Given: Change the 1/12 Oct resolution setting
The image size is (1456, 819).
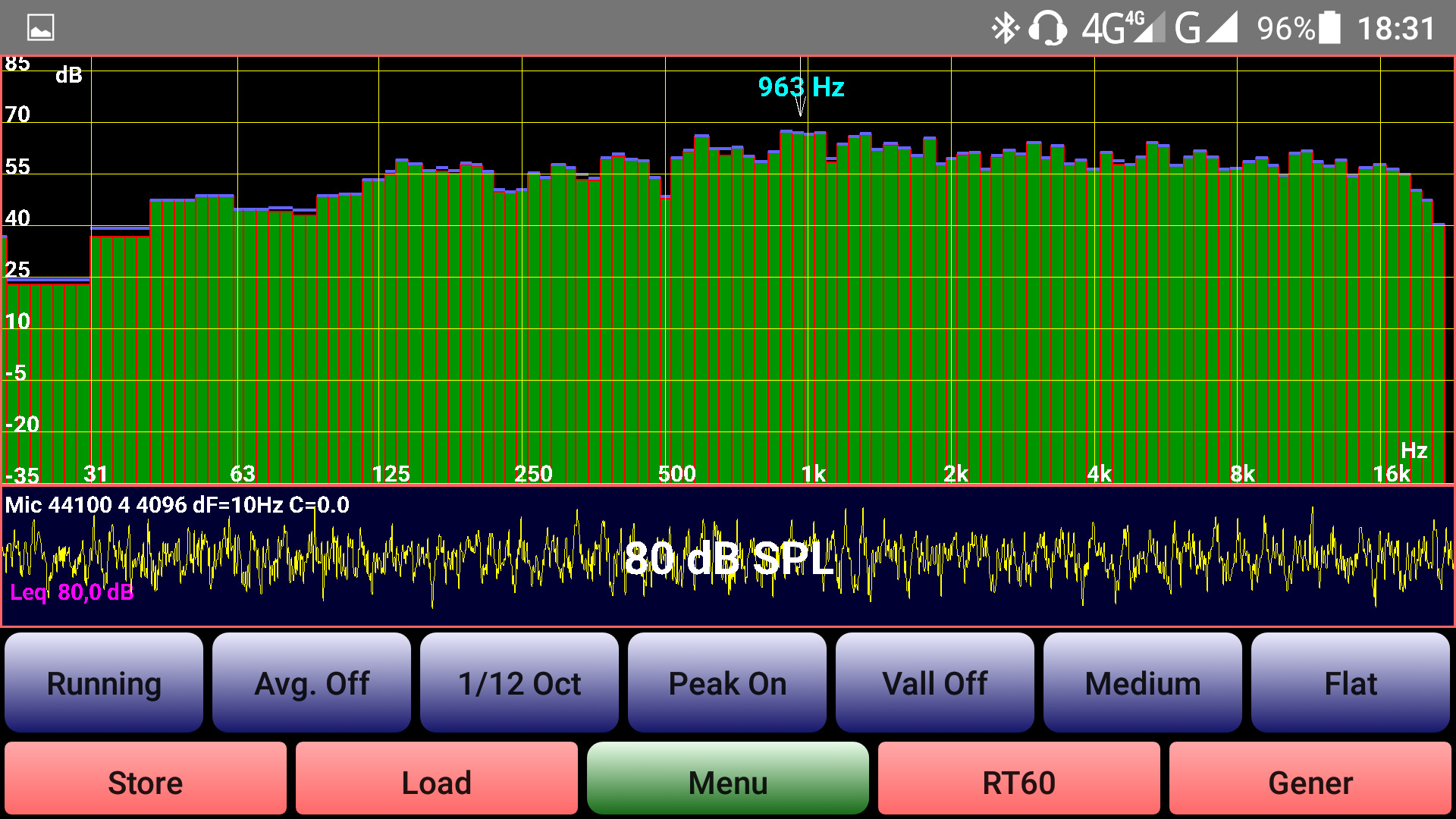Looking at the screenshot, I should (519, 682).
